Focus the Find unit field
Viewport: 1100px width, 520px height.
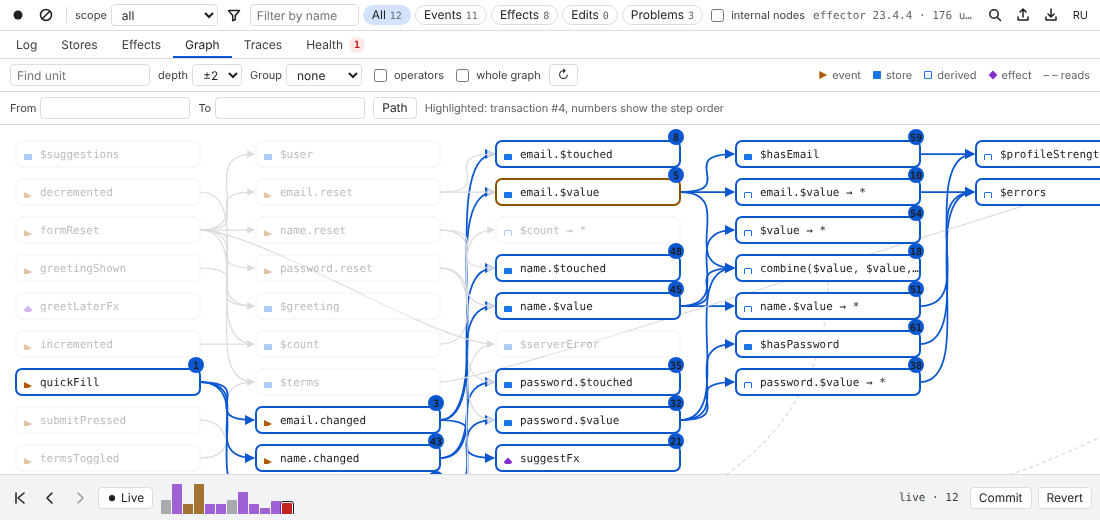pos(80,75)
